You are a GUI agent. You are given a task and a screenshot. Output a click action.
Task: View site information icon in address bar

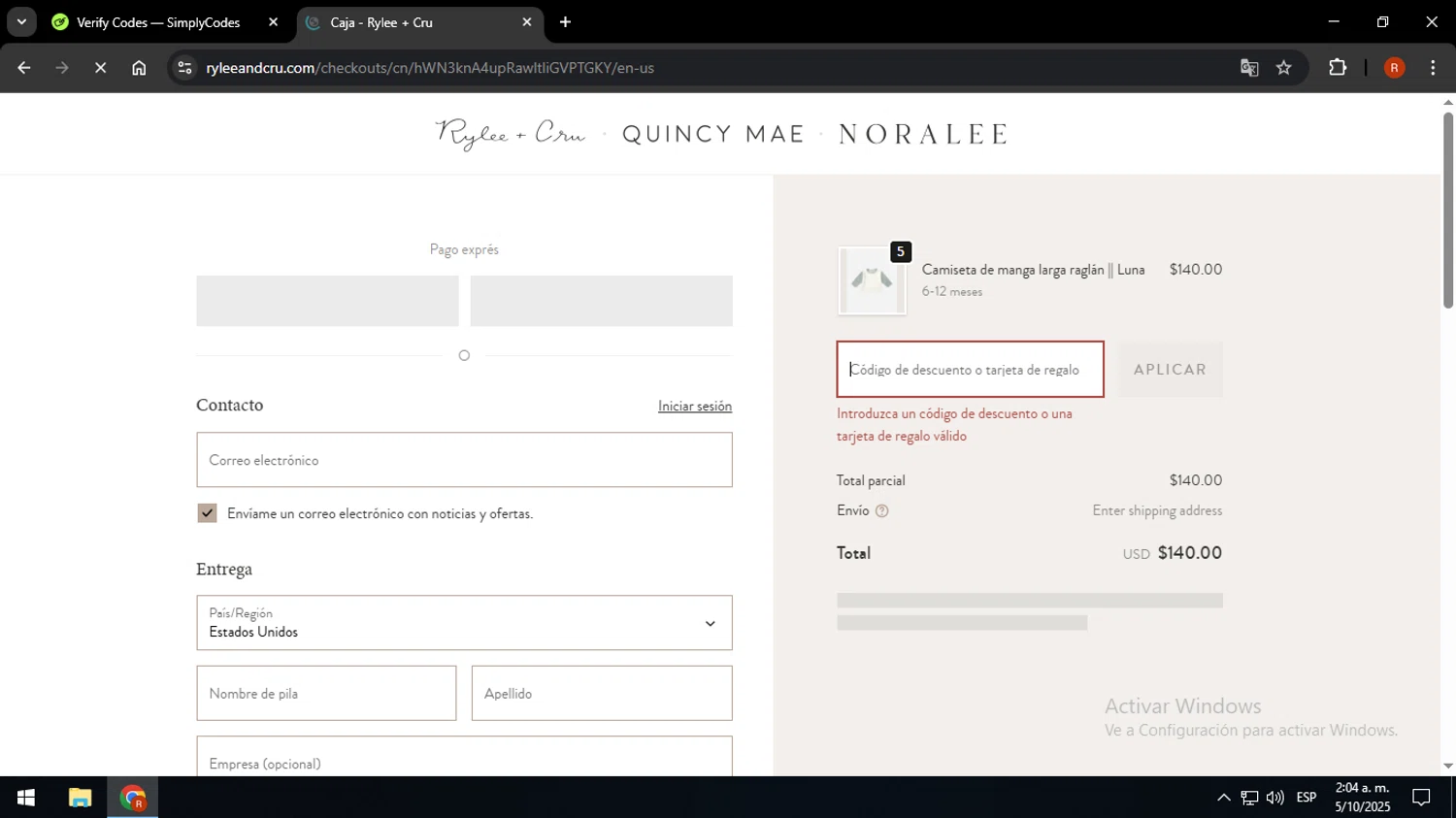pos(185,68)
